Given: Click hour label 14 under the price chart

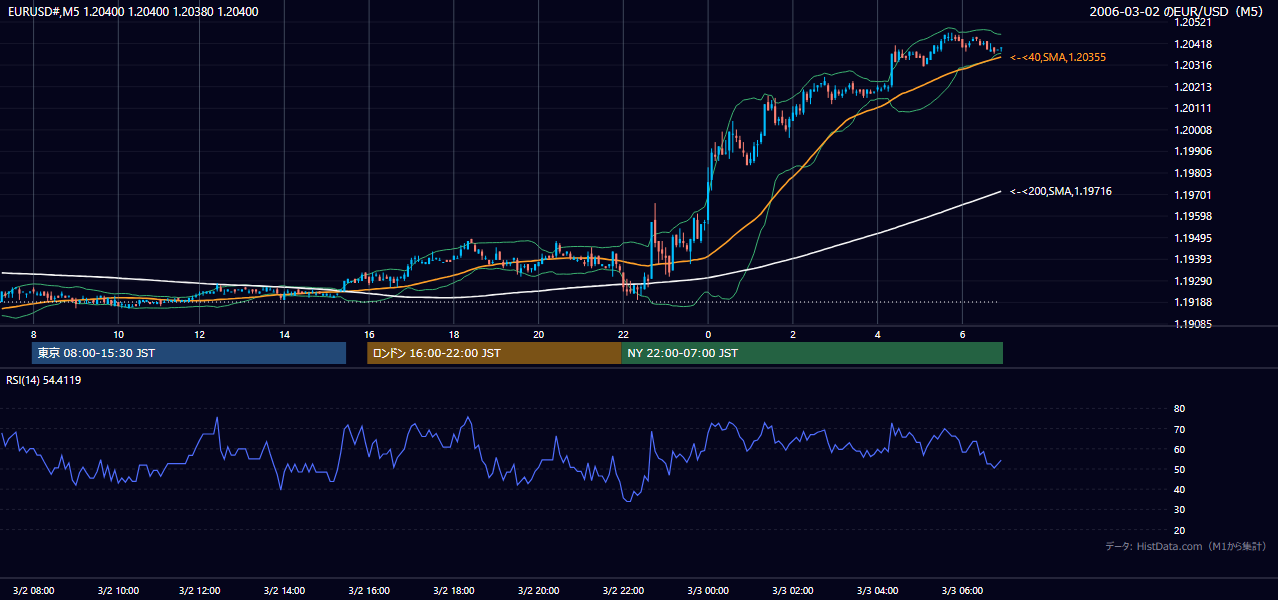Looking at the screenshot, I should [285, 334].
